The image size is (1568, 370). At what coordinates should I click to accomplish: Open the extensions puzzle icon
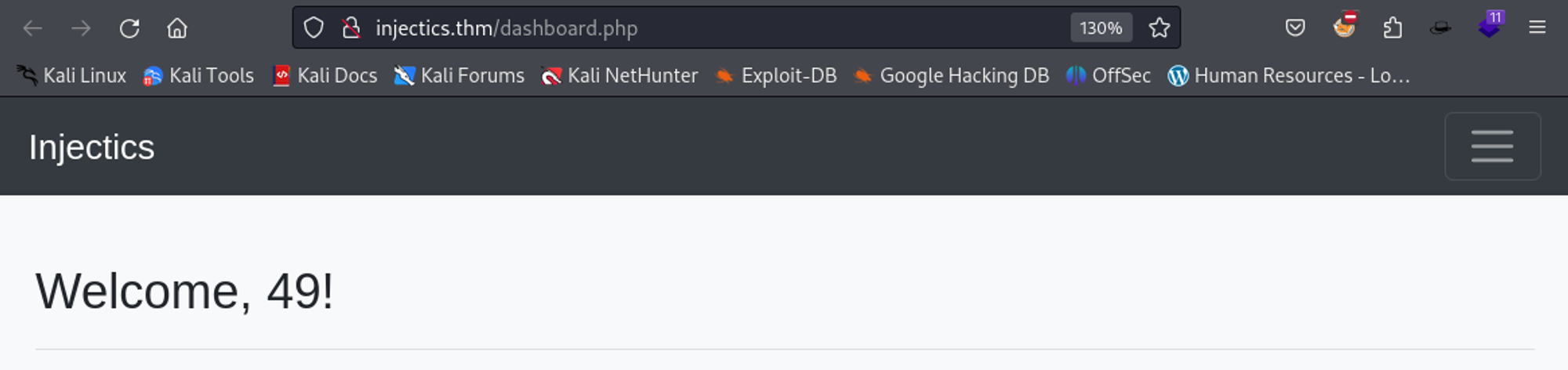click(x=1392, y=28)
